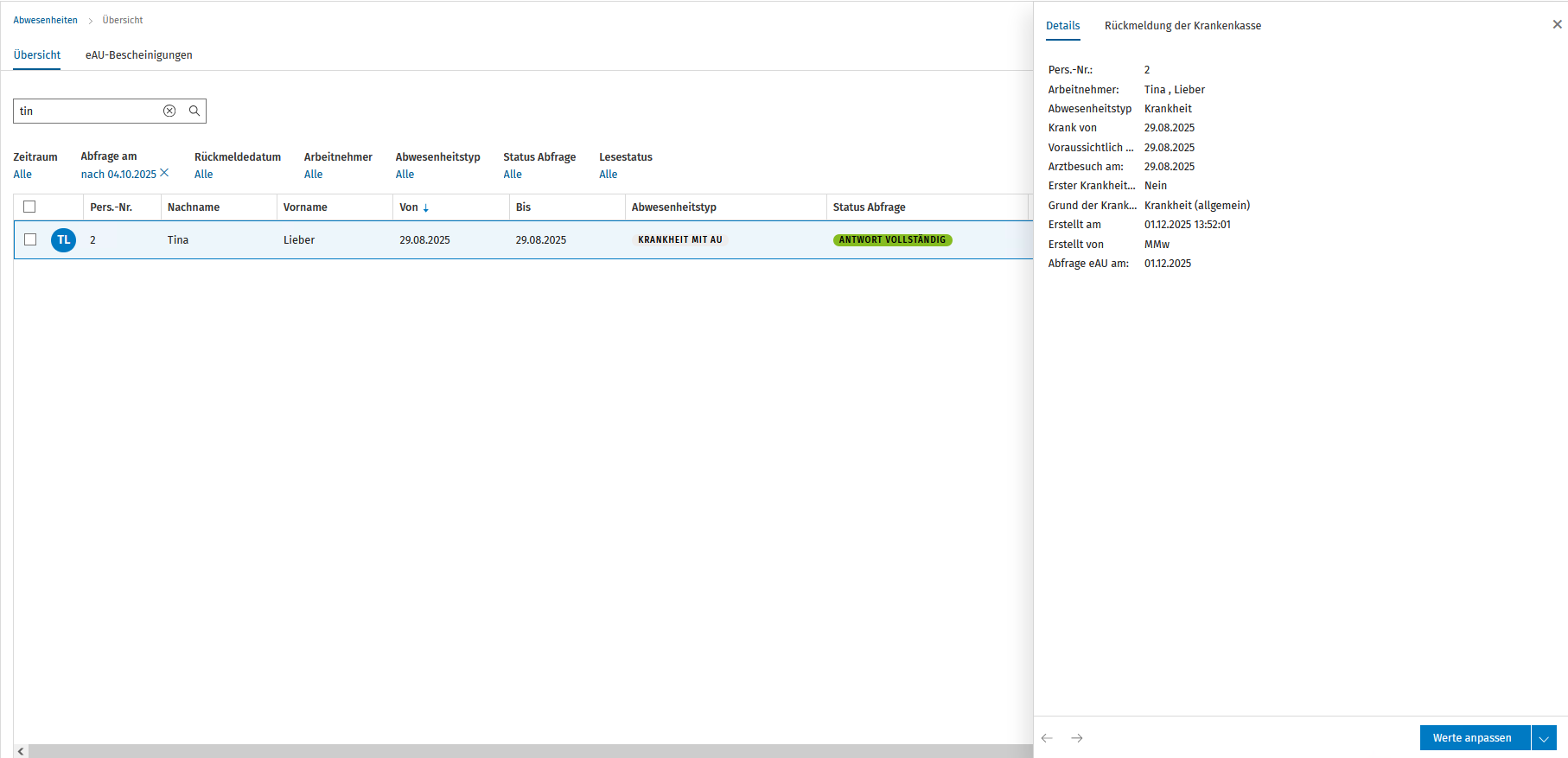
Task: Click the Werte anpassen button
Action: click(x=1475, y=738)
